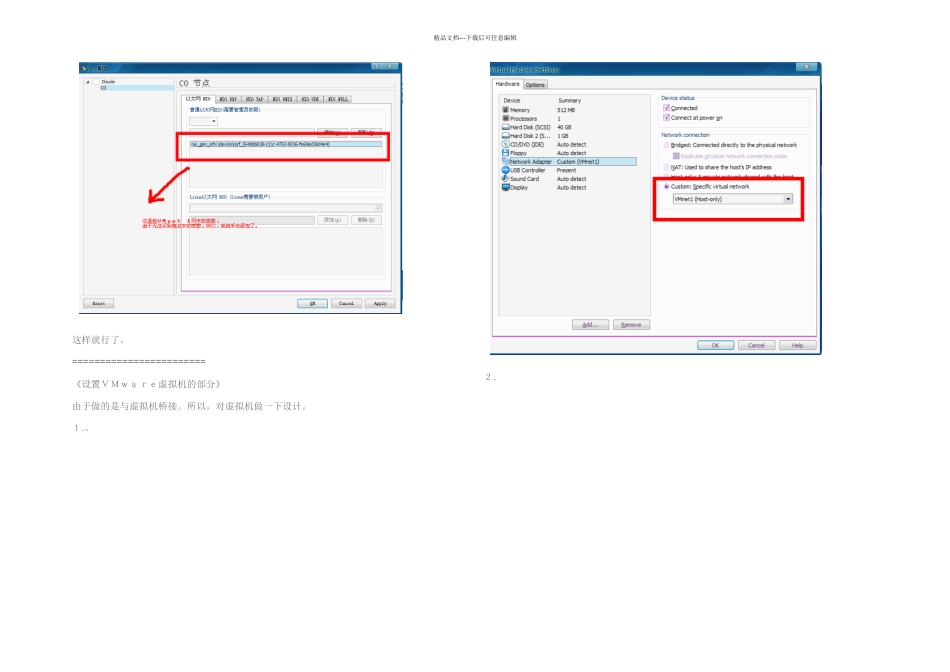Choose Custom specific virtual network option
Image resolution: width=950 pixels, height=672 pixels.
[x=666, y=187]
